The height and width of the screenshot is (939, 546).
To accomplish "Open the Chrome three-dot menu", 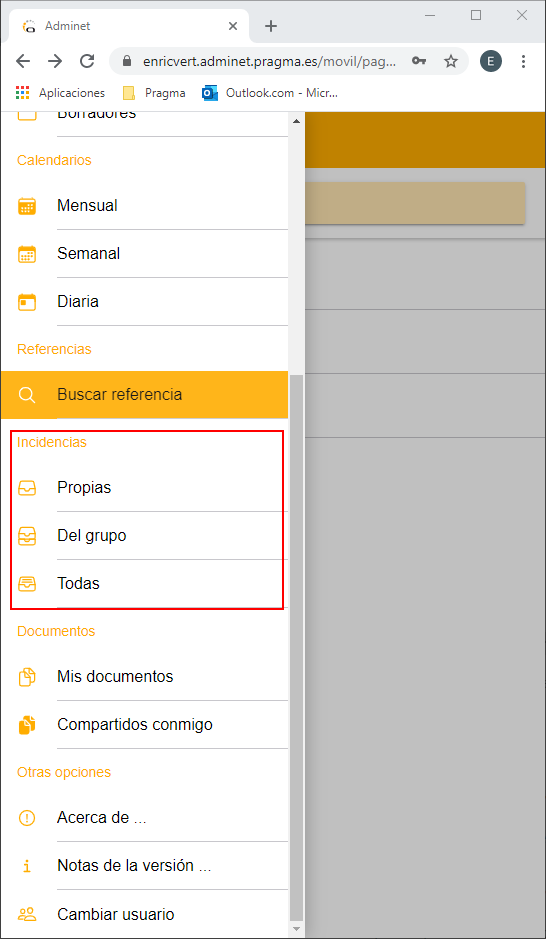I will click(523, 60).
